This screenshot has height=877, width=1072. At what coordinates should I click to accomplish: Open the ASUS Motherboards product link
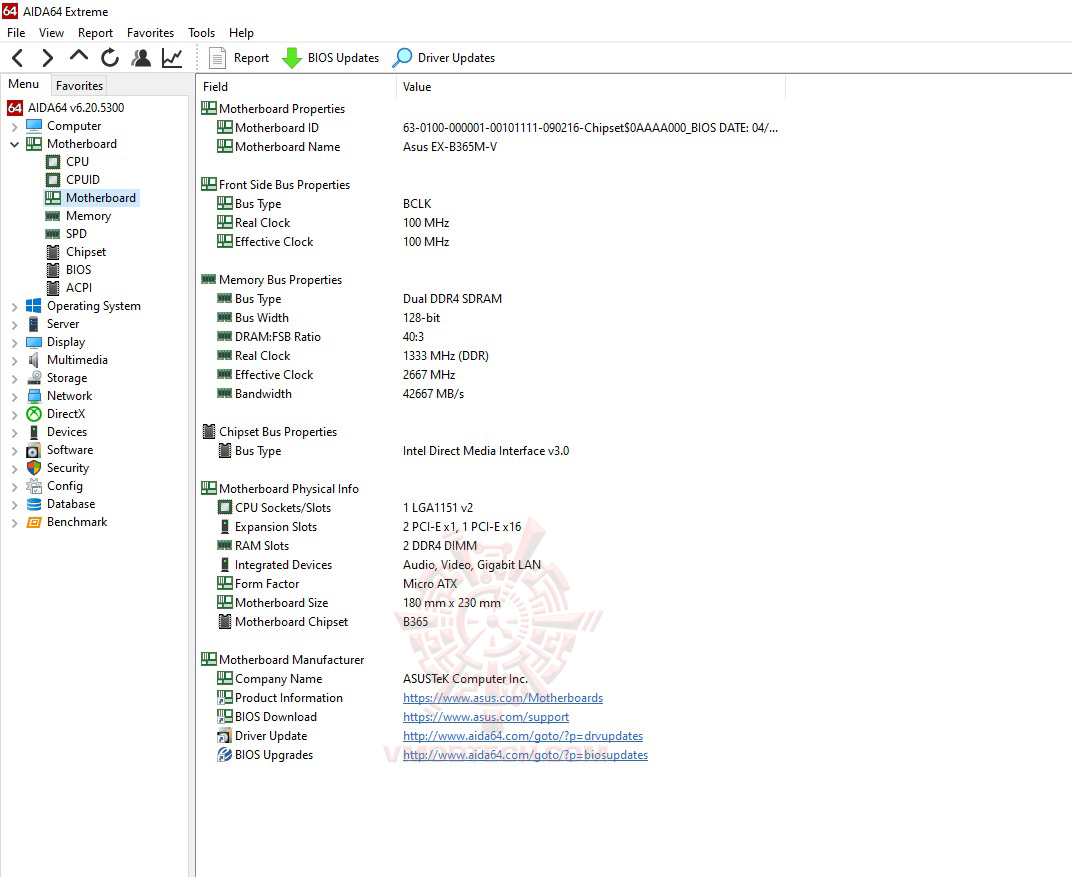[x=502, y=698]
